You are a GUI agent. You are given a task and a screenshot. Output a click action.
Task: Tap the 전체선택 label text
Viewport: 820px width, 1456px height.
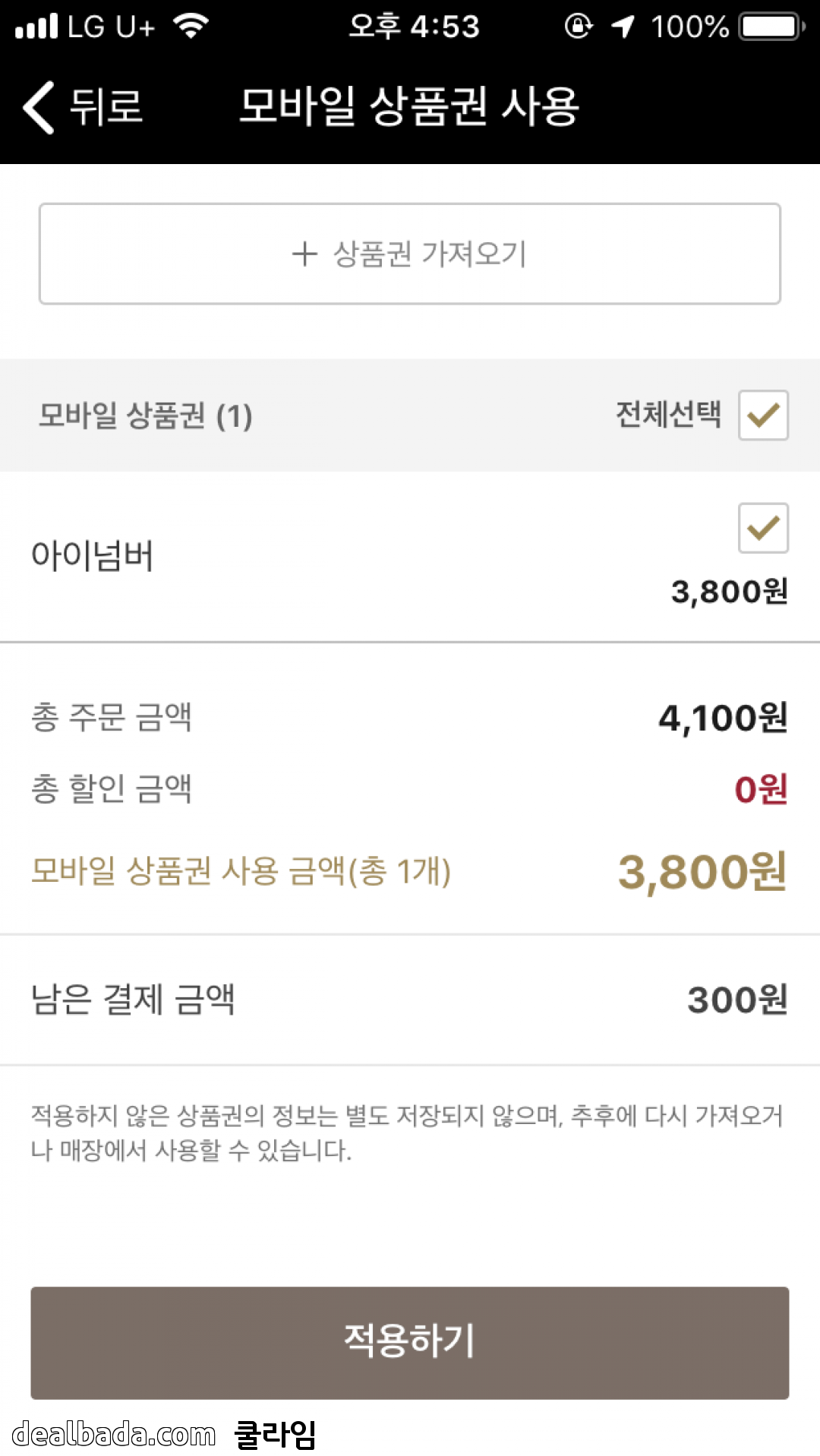click(668, 415)
